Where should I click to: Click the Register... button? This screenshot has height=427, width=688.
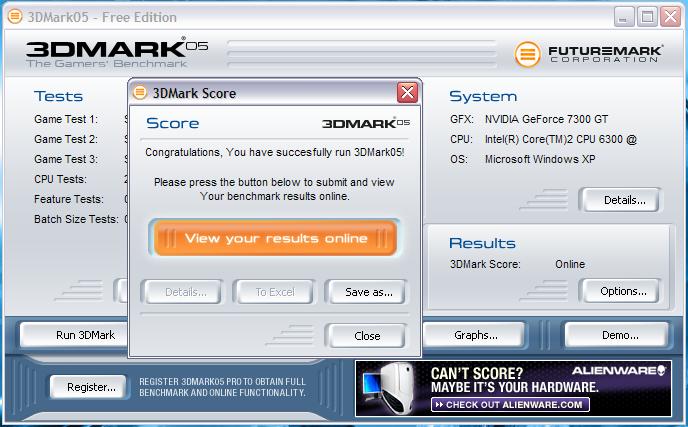tap(89, 387)
